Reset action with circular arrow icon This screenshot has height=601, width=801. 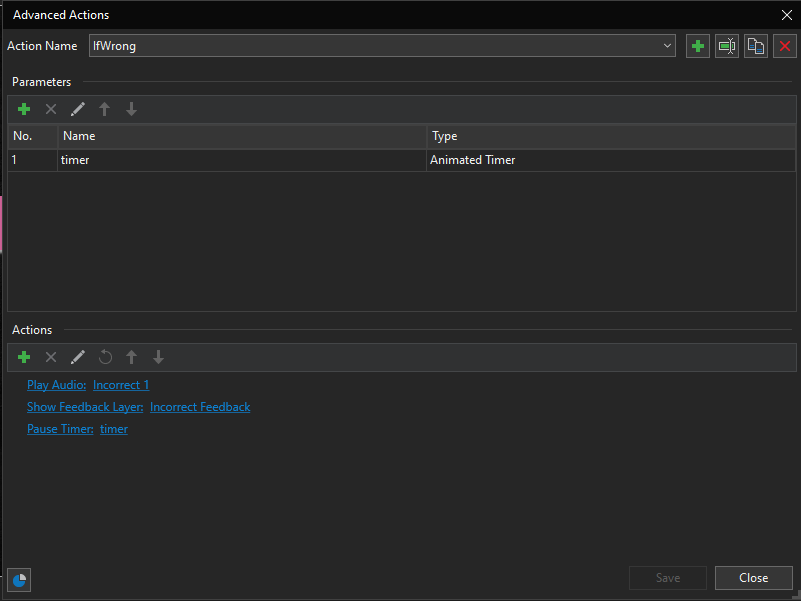pyautogui.click(x=105, y=357)
